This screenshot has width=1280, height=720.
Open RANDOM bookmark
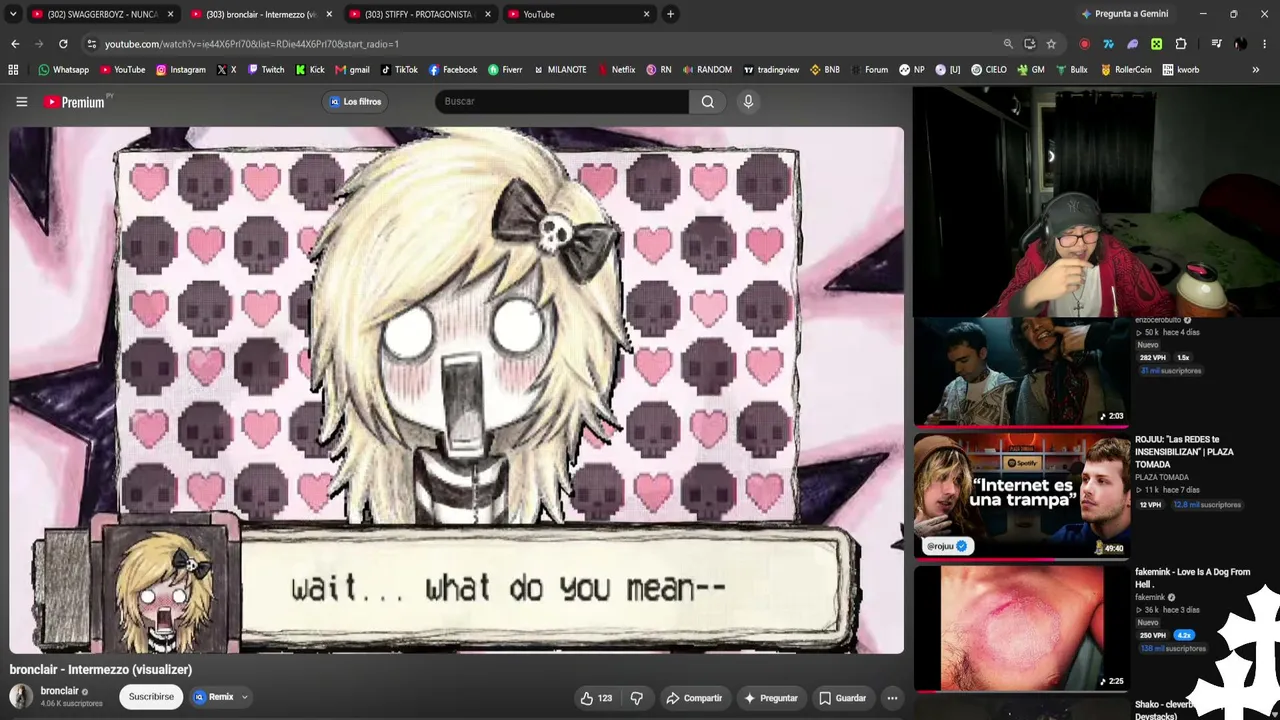click(707, 70)
